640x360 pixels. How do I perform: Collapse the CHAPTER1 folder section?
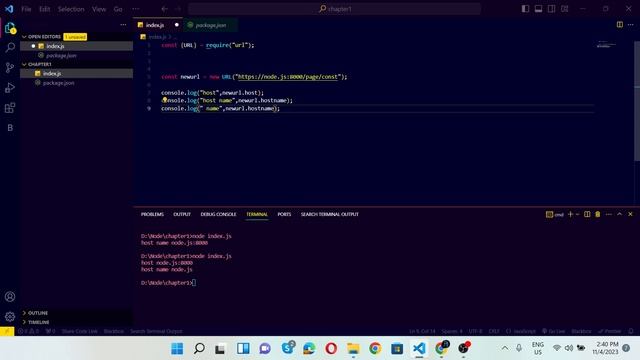[x=24, y=64]
